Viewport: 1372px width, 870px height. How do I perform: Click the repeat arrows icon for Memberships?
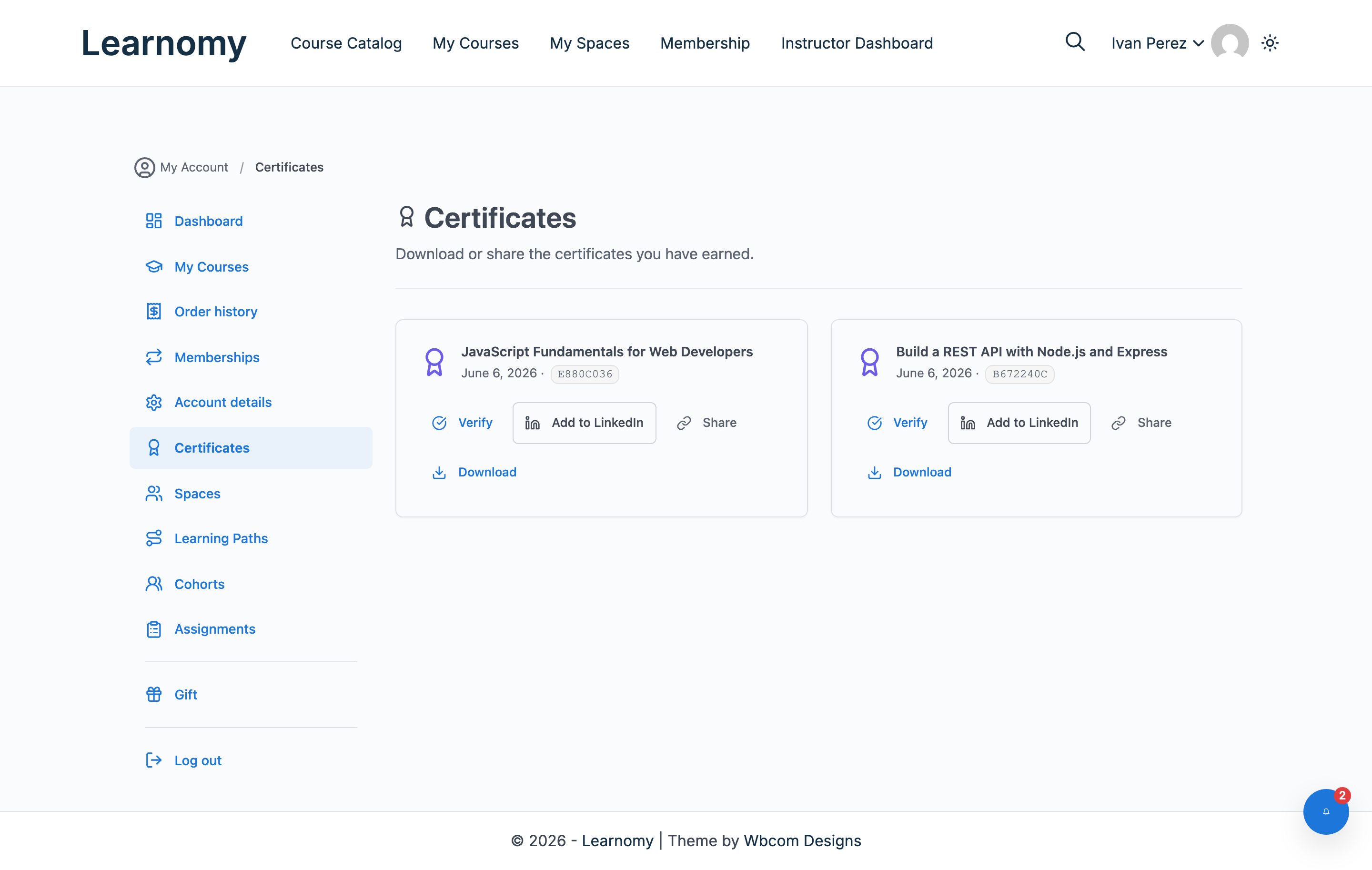pyautogui.click(x=154, y=357)
